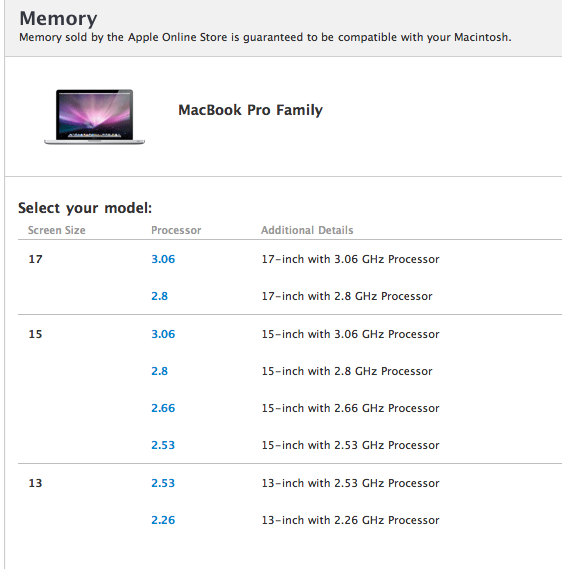Screen dimensions: 562x569
Task: Select 2.8 processor for 17-inch model
Action: (x=159, y=296)
